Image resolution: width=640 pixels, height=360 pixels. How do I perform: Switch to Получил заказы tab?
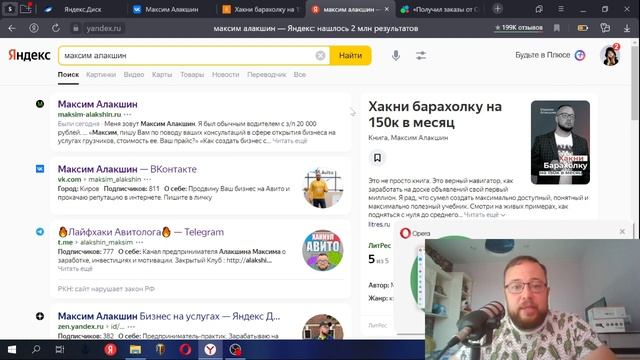tap(440, 9)
